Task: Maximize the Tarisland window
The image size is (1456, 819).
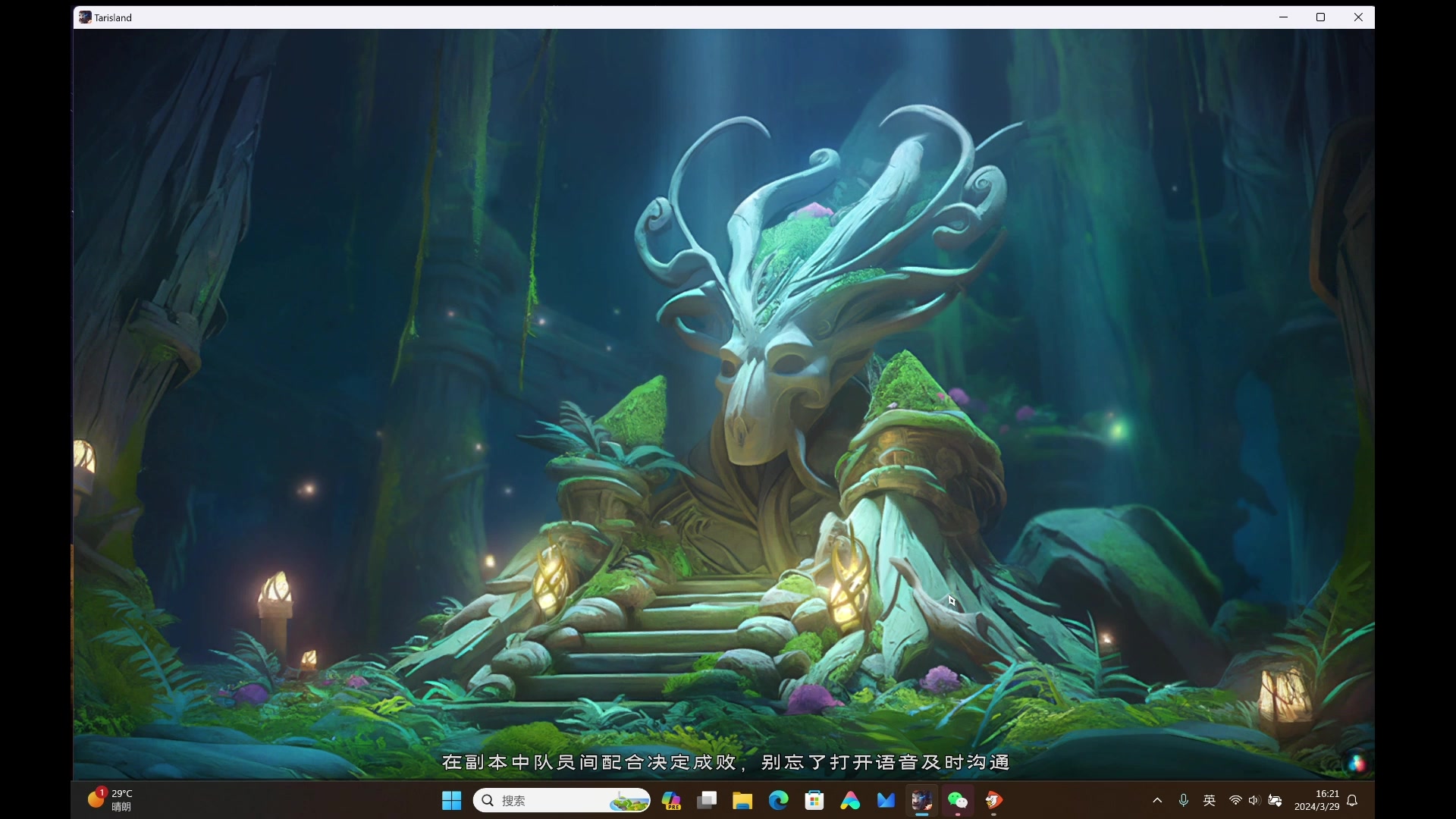Action: tap(1320, 17)
